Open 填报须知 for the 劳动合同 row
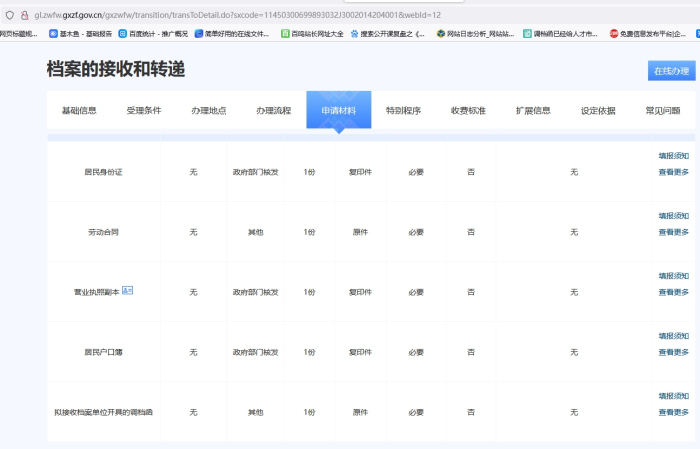 click(x=674, y=216)
